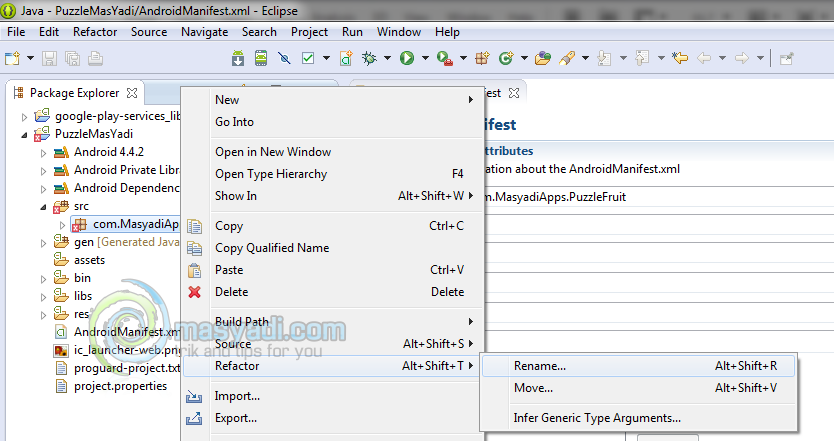The image size is (834, 441).
Task: Click the Last Edit Location icon
Action: pyautogui.click(x=680, y=58)
